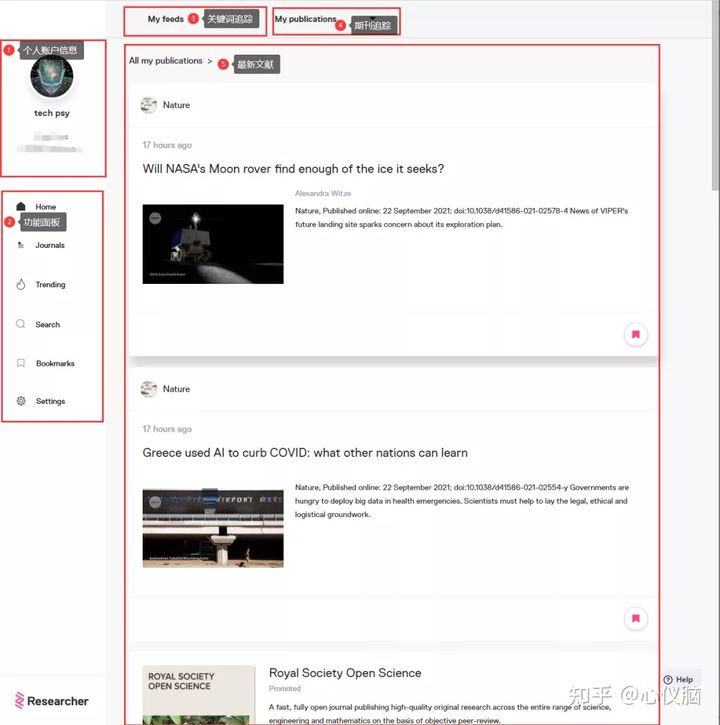Click the Settings gear icon
The width and height of the screenshot is (720, 725).
pos(21,401)
